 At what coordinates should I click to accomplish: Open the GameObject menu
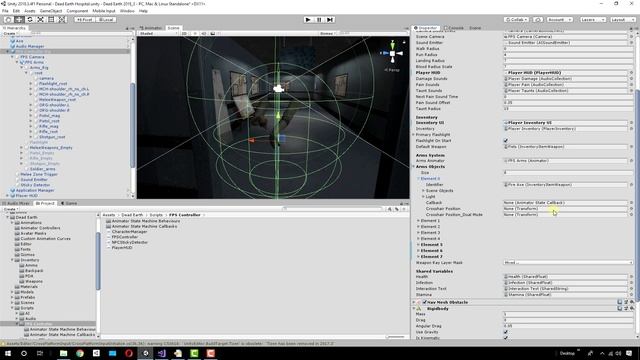pyautogui.click(x=51, y=11)
